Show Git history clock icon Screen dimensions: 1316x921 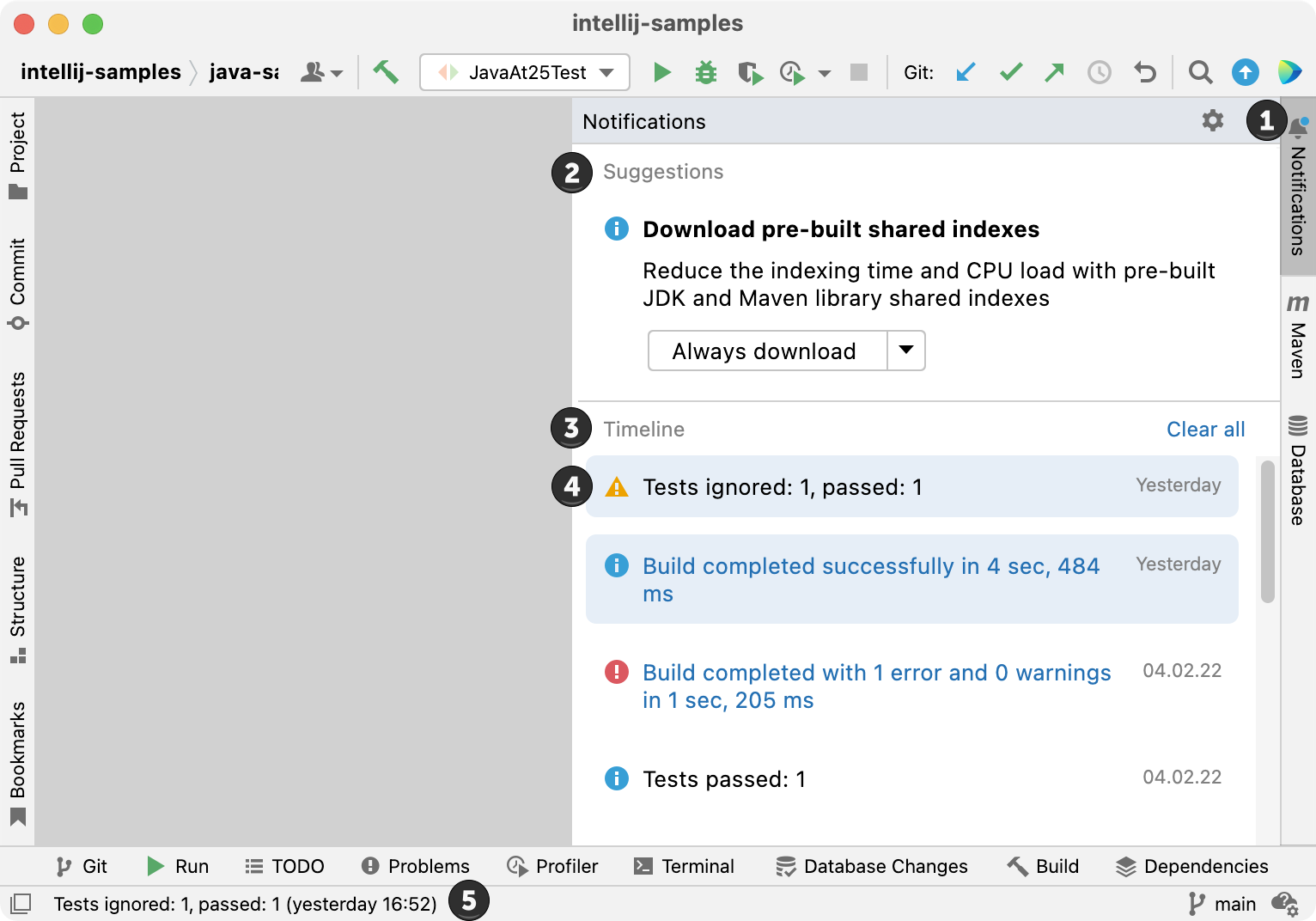(x=1100, y=72)
